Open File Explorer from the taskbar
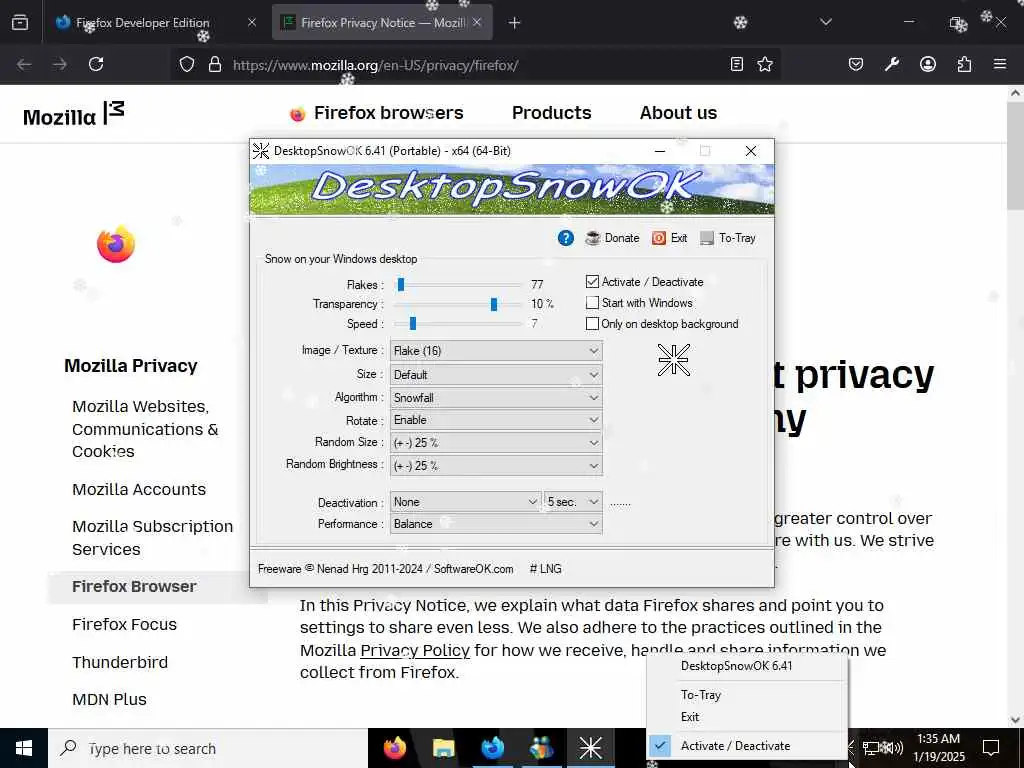This screenshot has height=768, width=1024. point(443,748)
